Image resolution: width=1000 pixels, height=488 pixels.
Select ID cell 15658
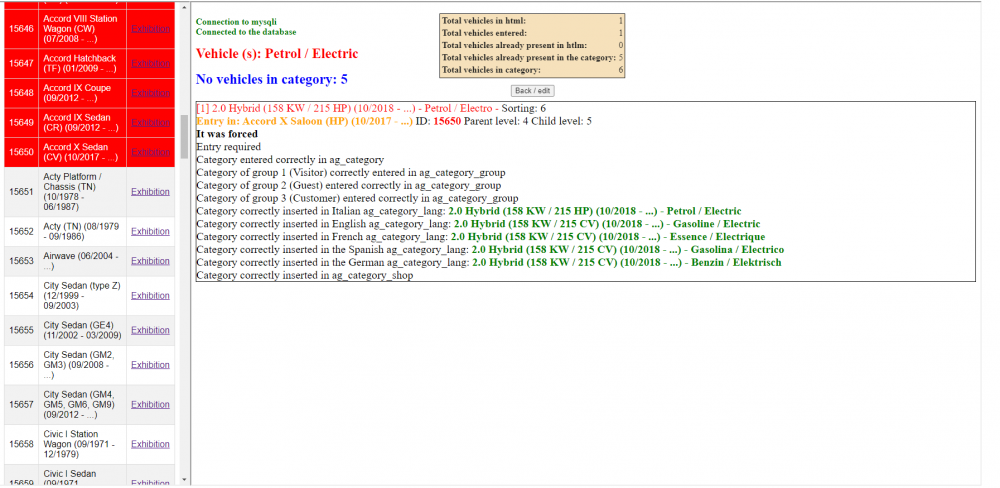pos(22,444)
